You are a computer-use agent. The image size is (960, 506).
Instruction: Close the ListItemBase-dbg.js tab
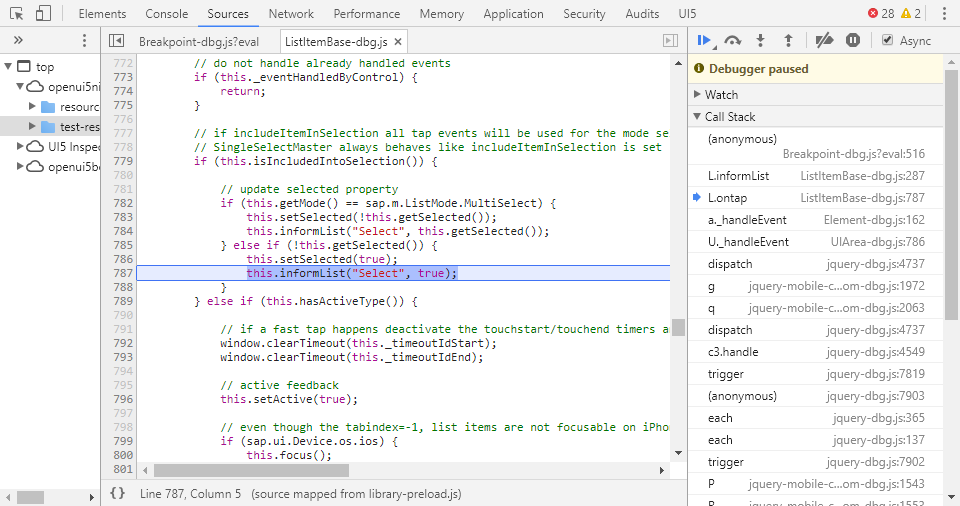coord(398,42)
